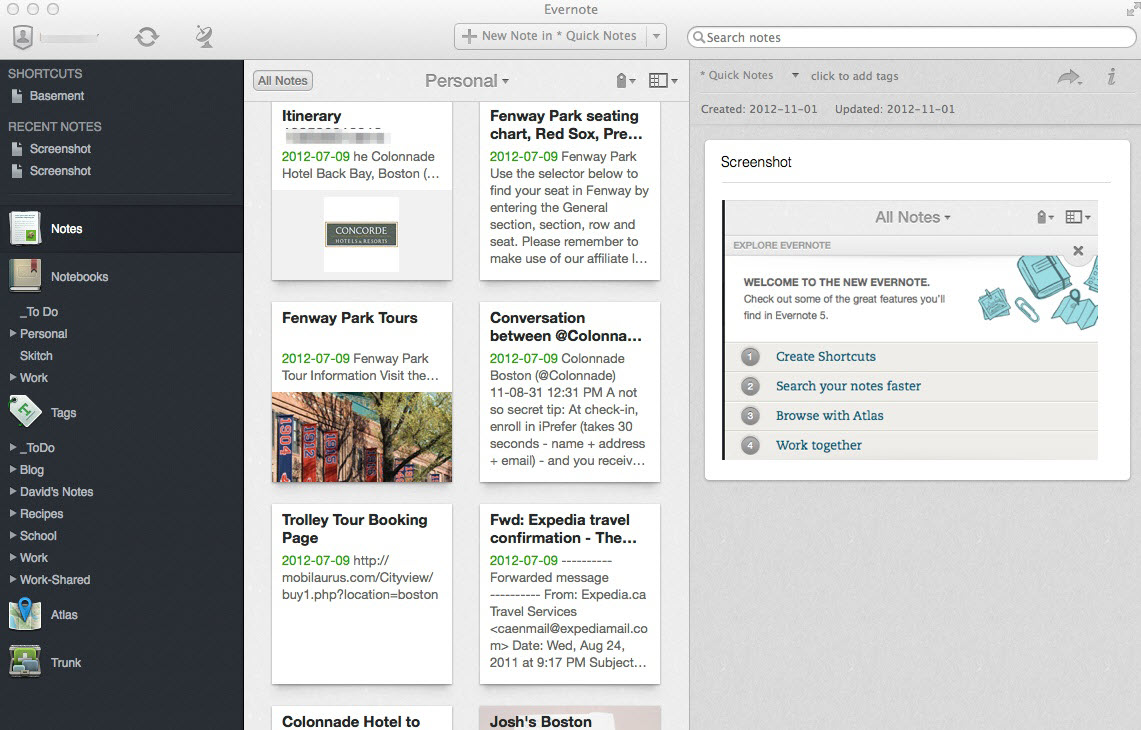Open the Quick Notes dropdown in note header
The height and width of the screenshot is (730, 1141).
(x=795, y=74)
